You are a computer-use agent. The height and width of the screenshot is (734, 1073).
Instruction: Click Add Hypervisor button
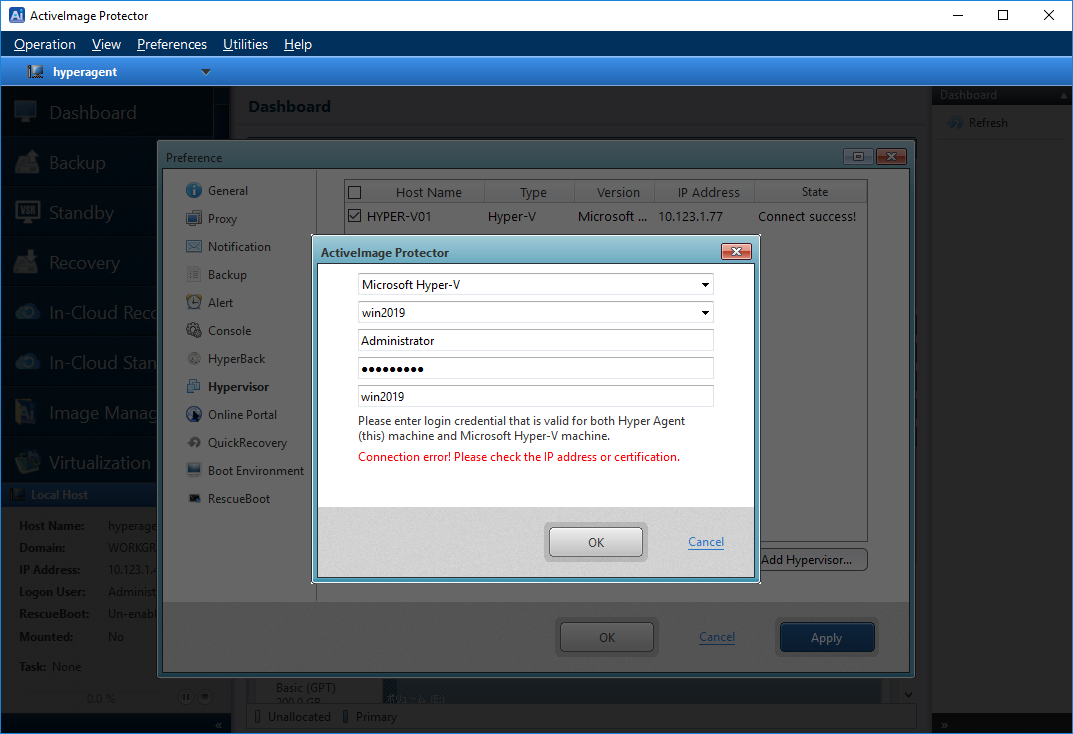point(813,559)
